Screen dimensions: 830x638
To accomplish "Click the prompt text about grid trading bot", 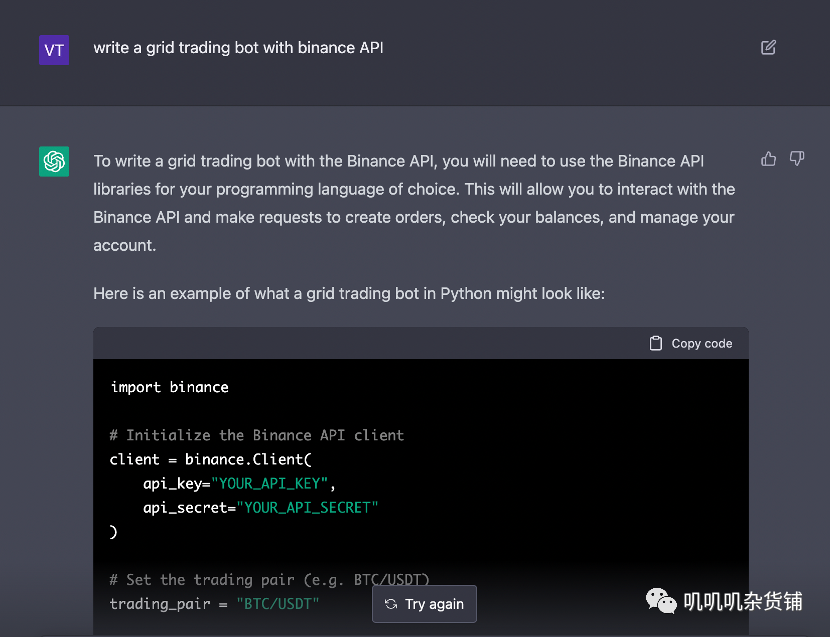I will pos(238,48).
